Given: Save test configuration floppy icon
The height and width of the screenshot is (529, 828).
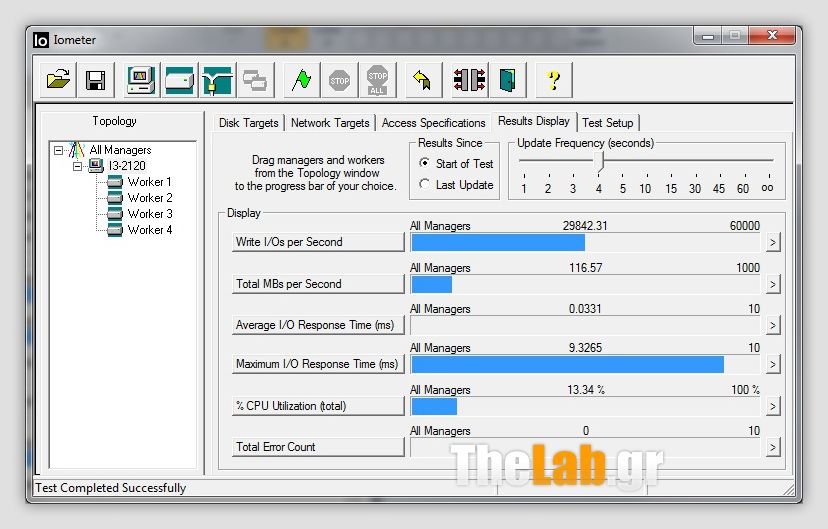Looking at the screenshot, I should pyautogui.click(x=96, y=80).
